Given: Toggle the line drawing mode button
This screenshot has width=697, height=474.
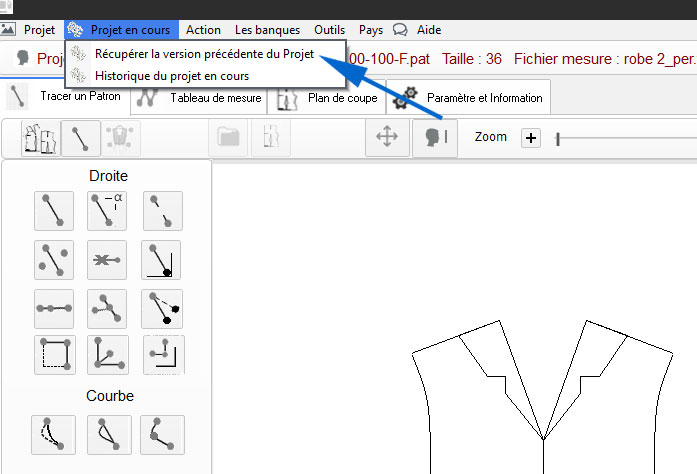Looking at the screenshot, I should (80, 138).
